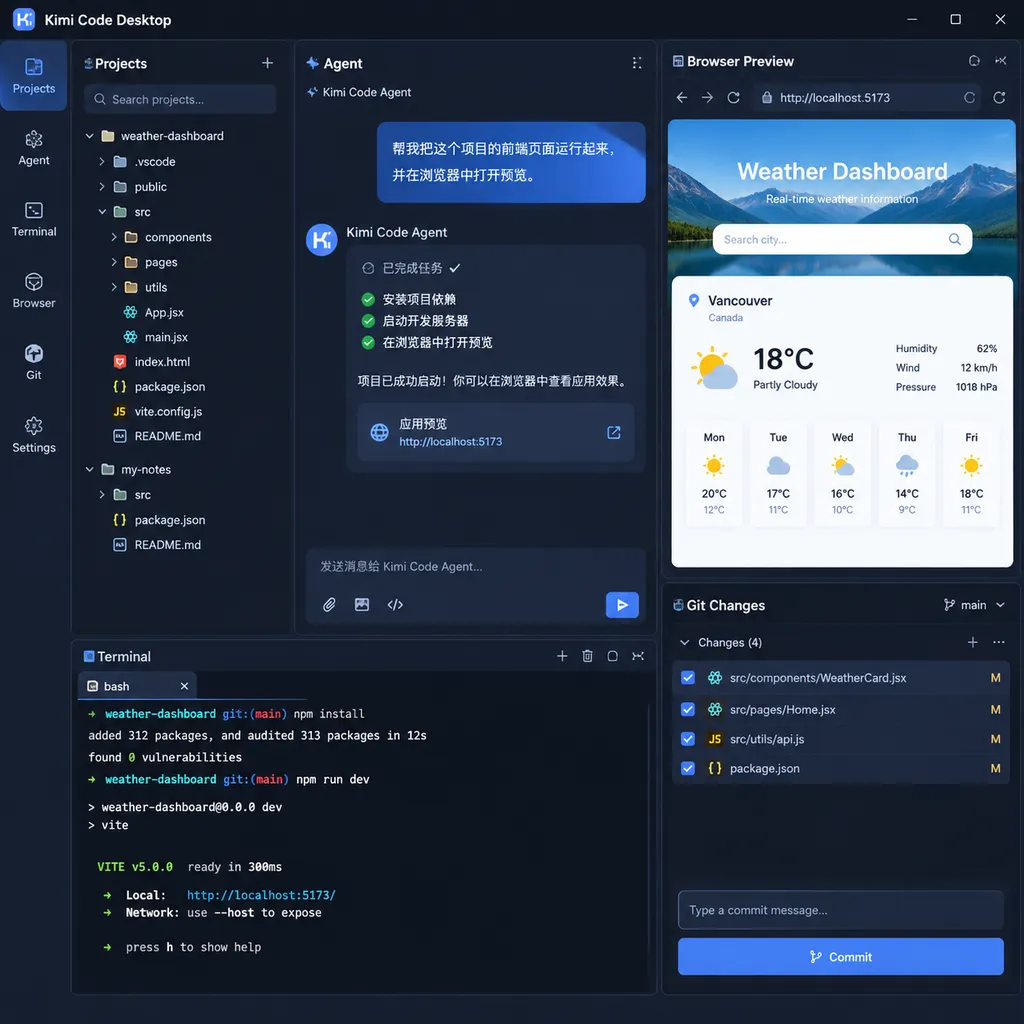
Task: Focus the Search projects field
Action: pos(180,99)
